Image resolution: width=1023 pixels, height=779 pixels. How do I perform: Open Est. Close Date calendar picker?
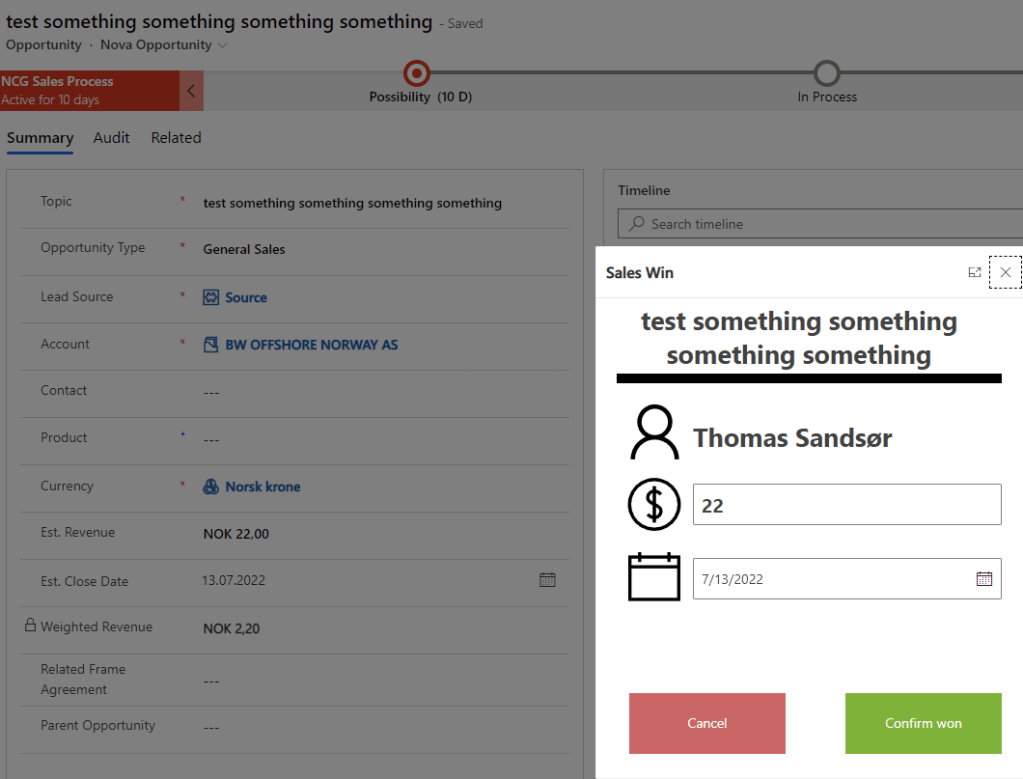click(547, 580)
